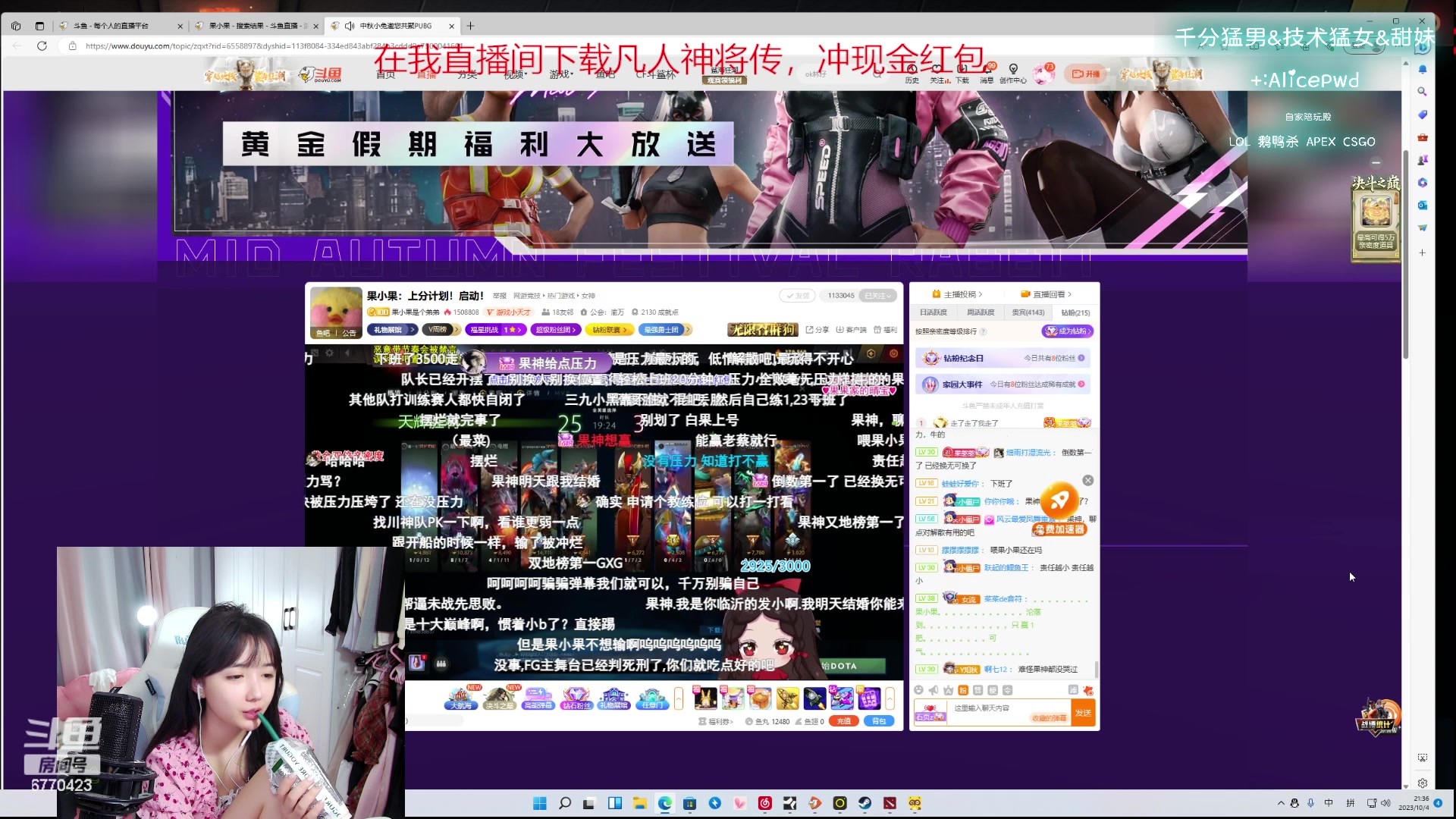Image resolution: width=1456 pixels, height=819 pixels.
Task: Toggle the announcement speaker icon above chat box
Action: tap(934, 689)
